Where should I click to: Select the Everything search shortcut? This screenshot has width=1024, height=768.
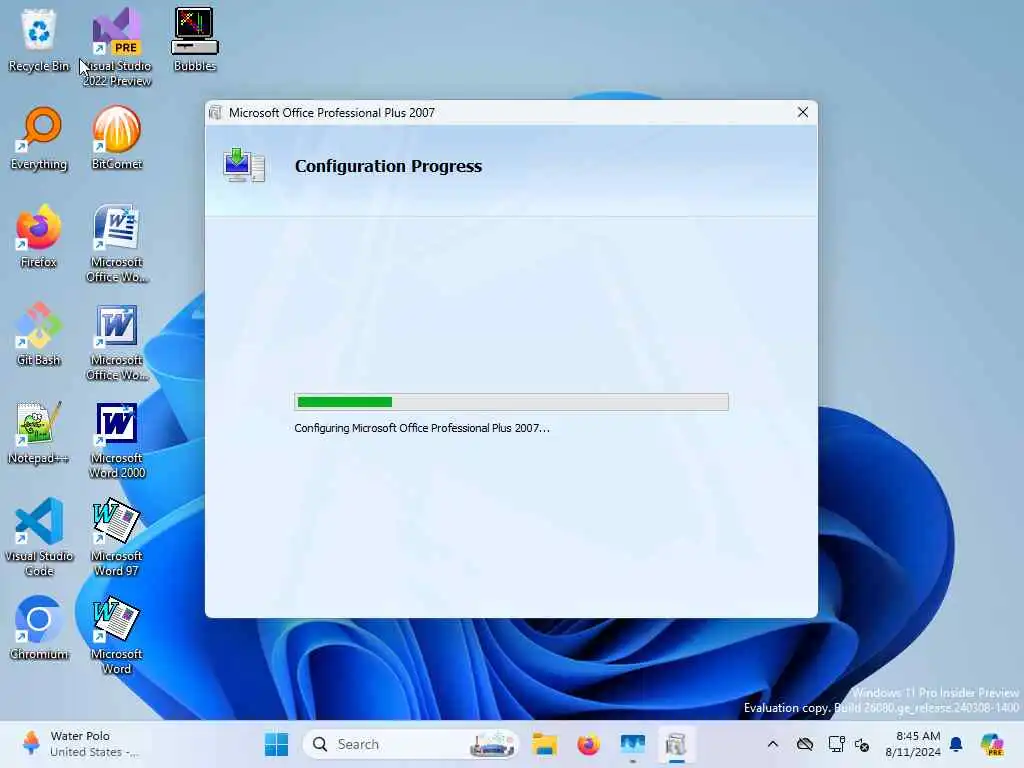39,138
